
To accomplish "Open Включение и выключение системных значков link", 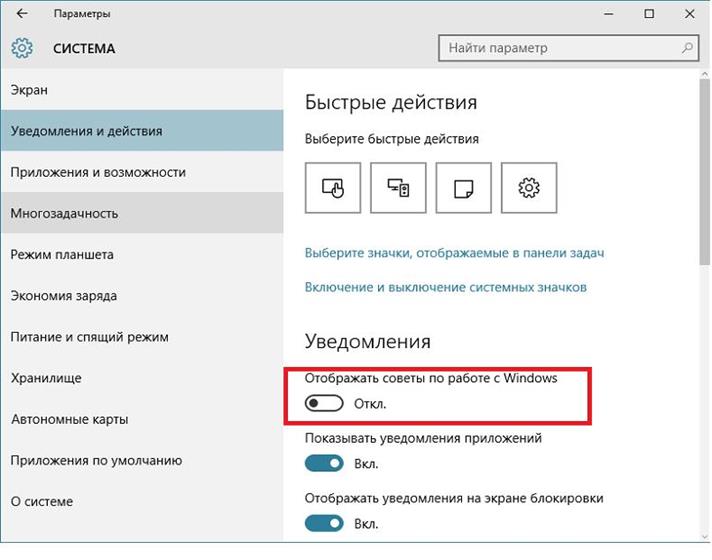I will pyautogui.click(x=445, y=287).
